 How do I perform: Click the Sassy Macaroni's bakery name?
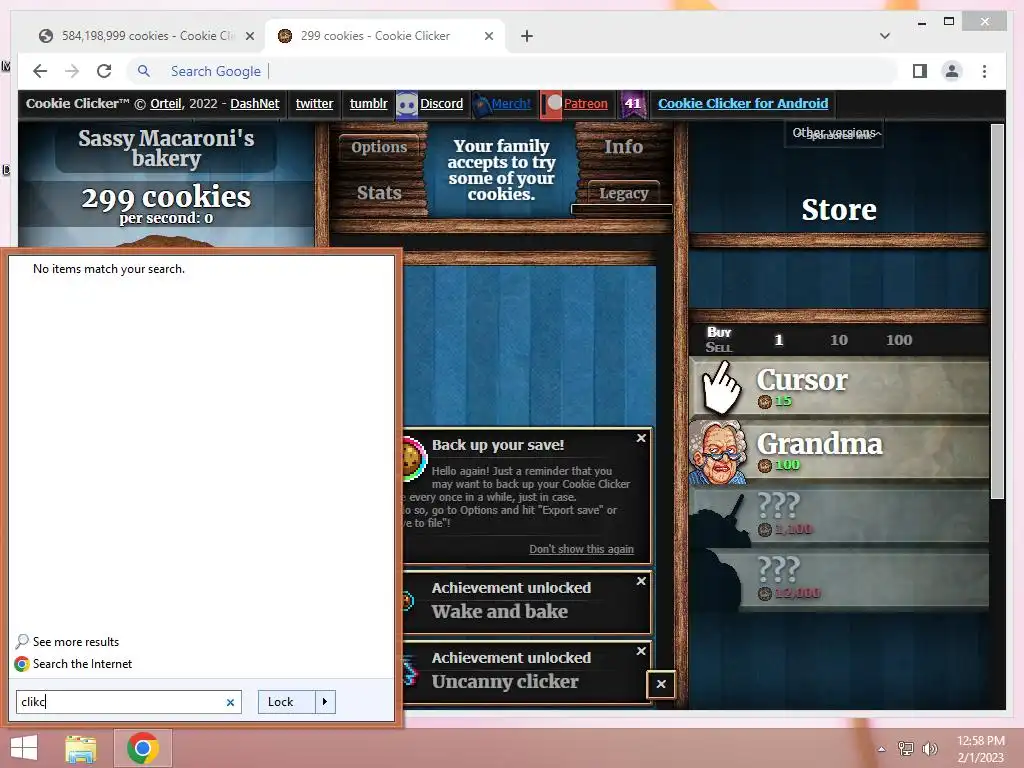point(166,148)
